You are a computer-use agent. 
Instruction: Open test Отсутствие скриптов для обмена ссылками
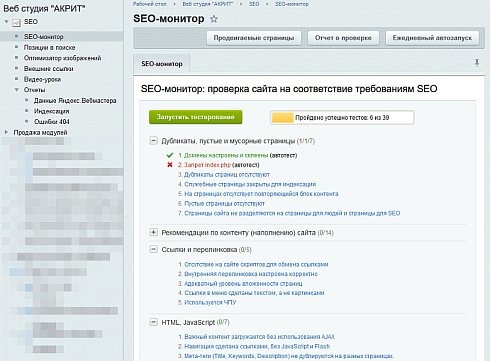256,264
